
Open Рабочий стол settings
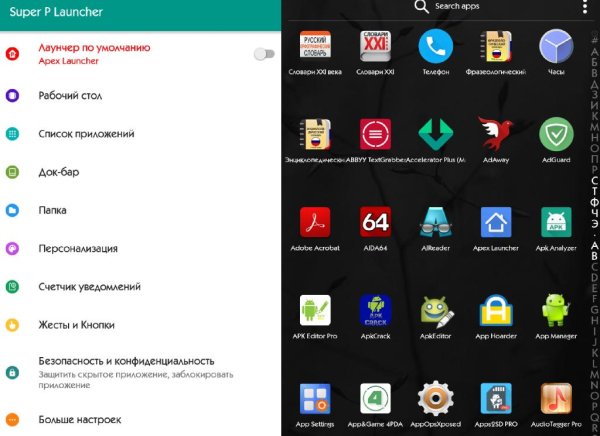pos(140,95)
